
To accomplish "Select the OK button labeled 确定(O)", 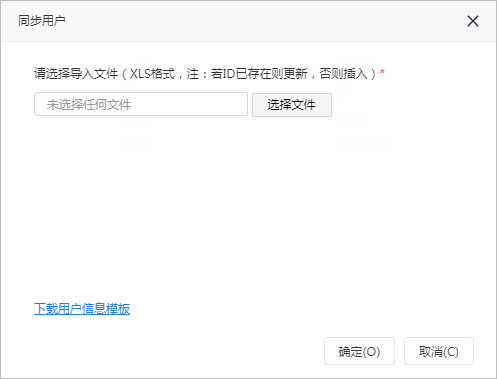I will pyautogui.click(x=359, y=351).
